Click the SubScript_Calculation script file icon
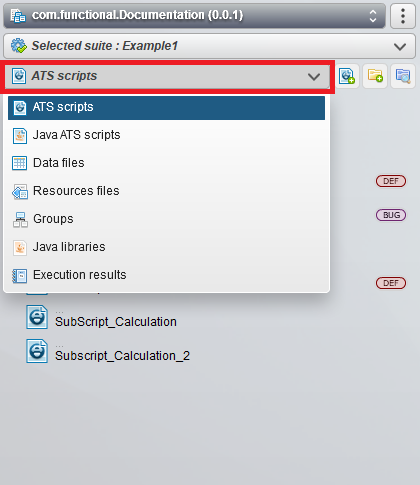The height and width of the screenshot is (485, 420). (37, 317)
